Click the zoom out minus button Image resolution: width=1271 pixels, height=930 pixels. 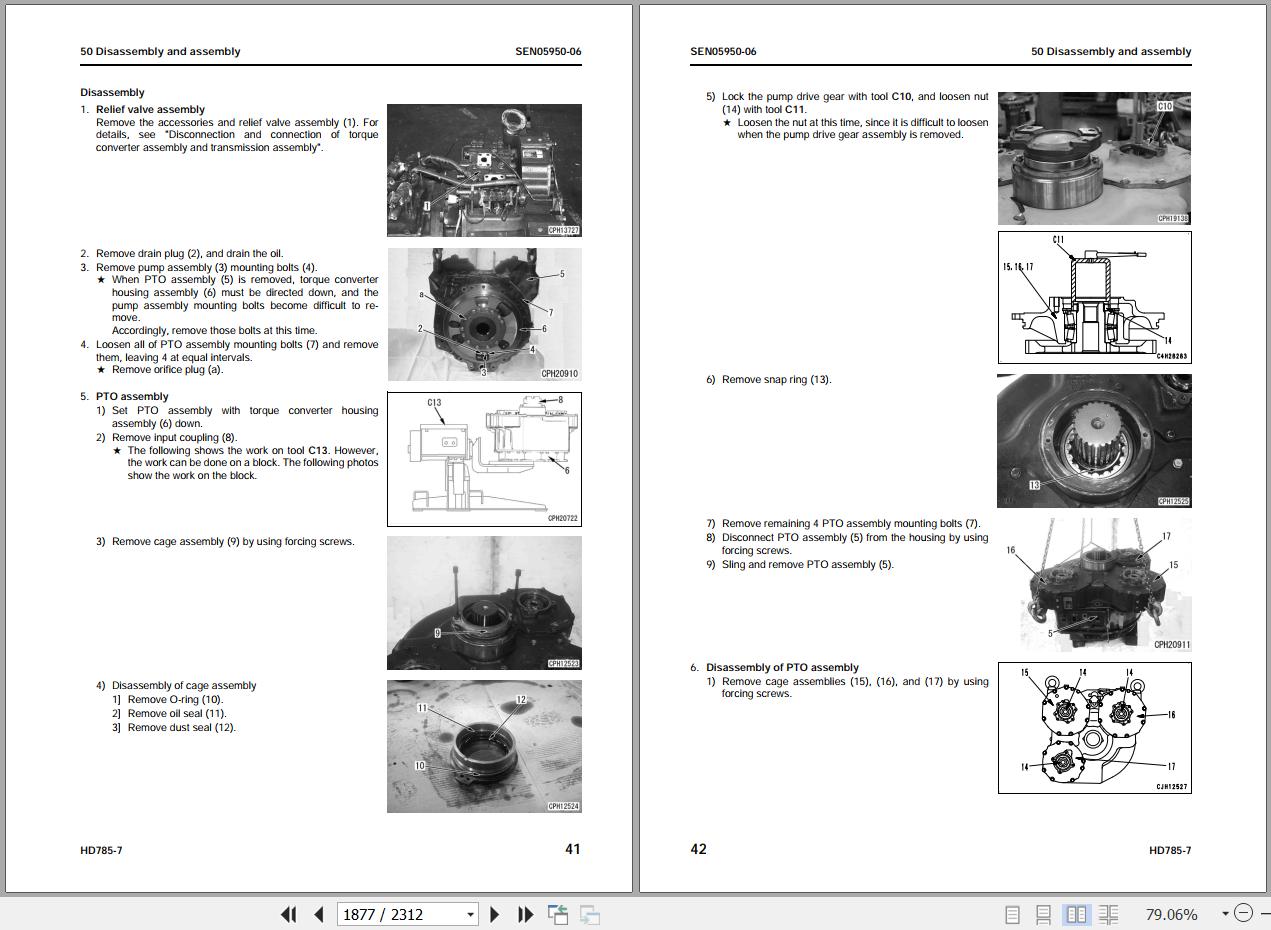tap(1243, 913)
